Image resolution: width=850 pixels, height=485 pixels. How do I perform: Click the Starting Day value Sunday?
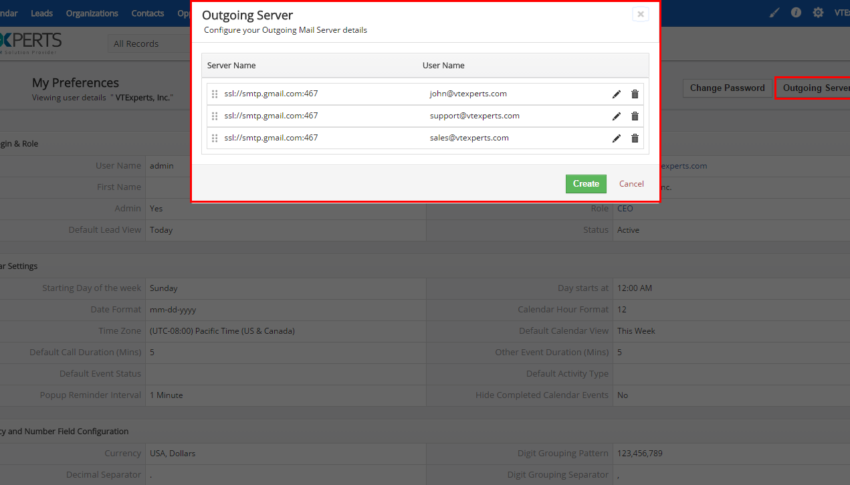click(x=164, y=288)
